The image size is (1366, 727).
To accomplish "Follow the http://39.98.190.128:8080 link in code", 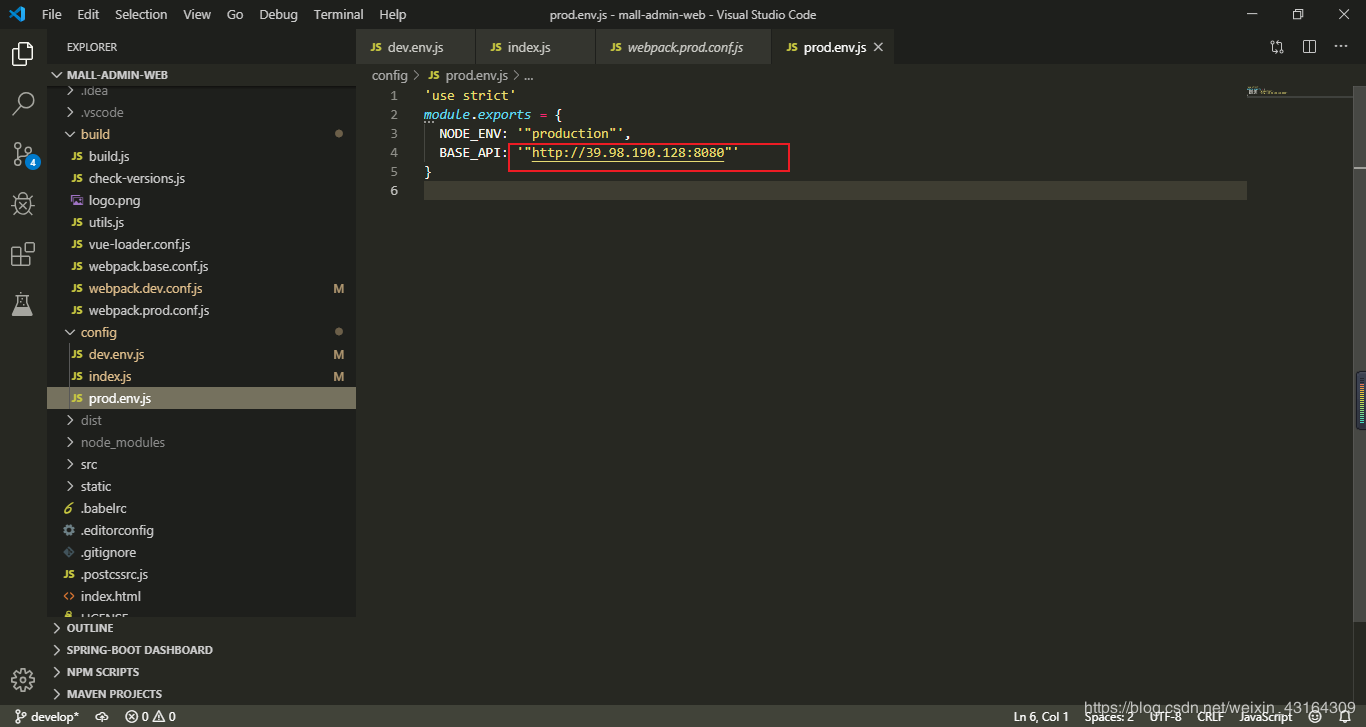I will coord(627,153).
